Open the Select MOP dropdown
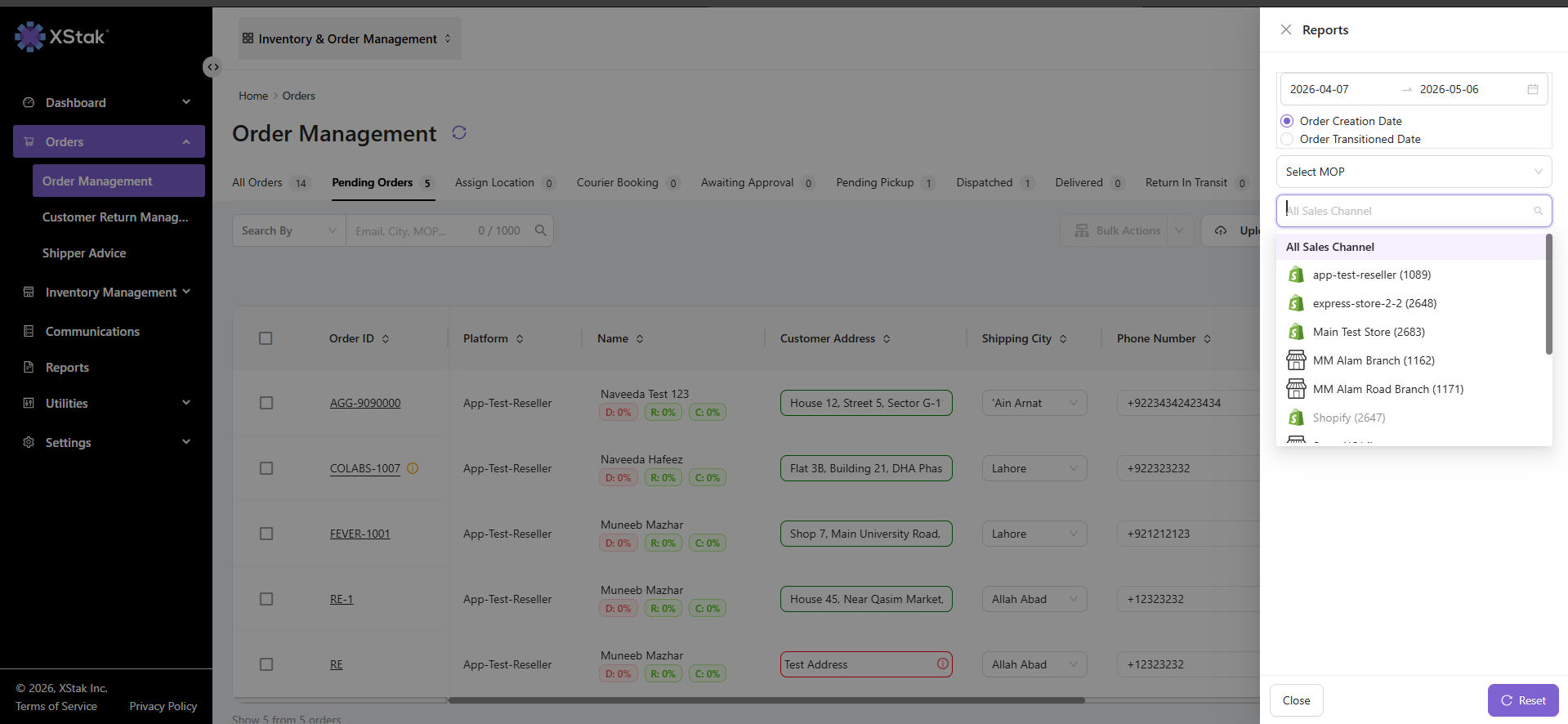The width and height of the screenshot is (1568, 724). point(1414,172)
